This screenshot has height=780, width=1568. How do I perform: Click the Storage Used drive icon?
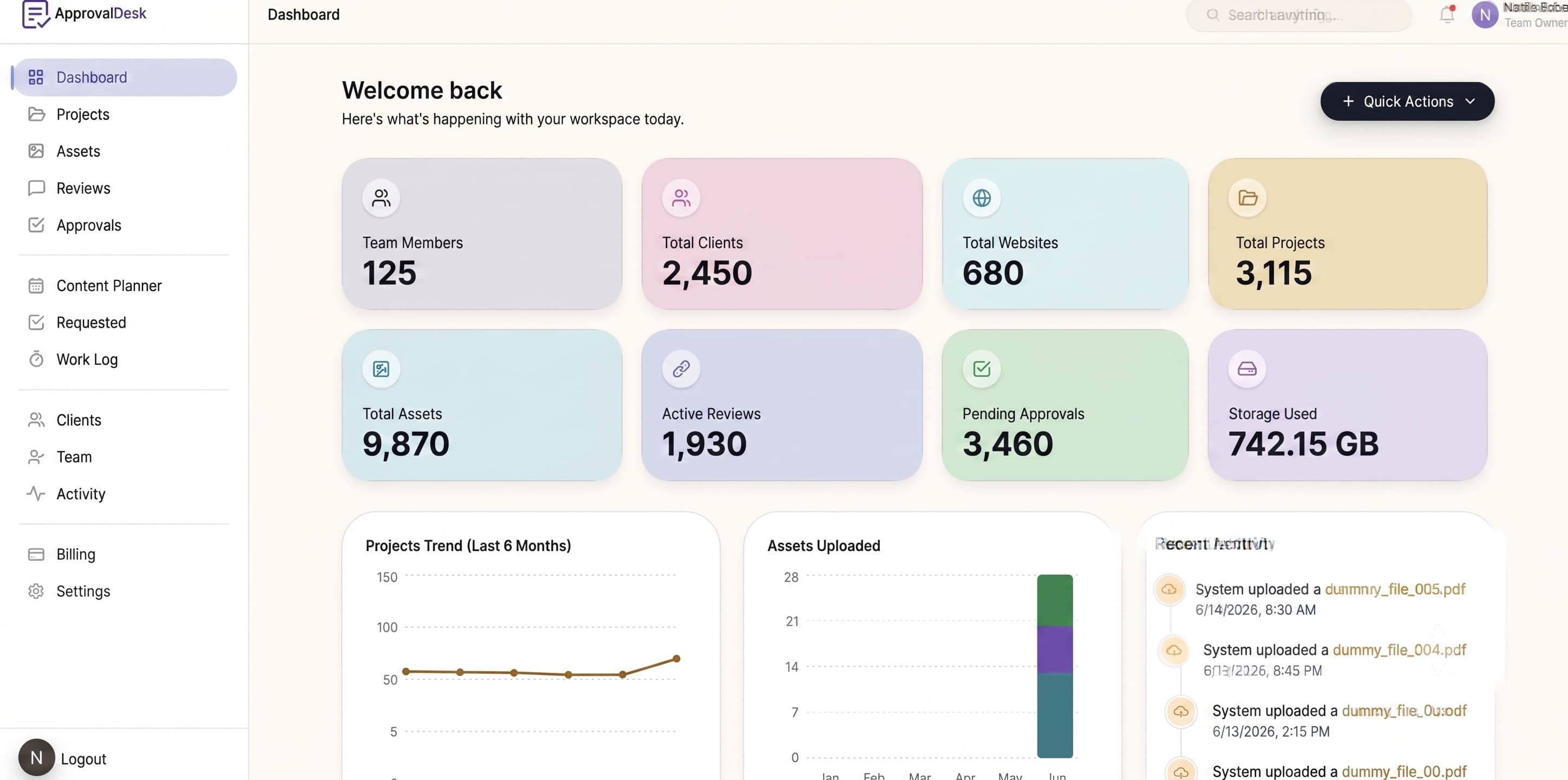click(x=1247, y=369)
